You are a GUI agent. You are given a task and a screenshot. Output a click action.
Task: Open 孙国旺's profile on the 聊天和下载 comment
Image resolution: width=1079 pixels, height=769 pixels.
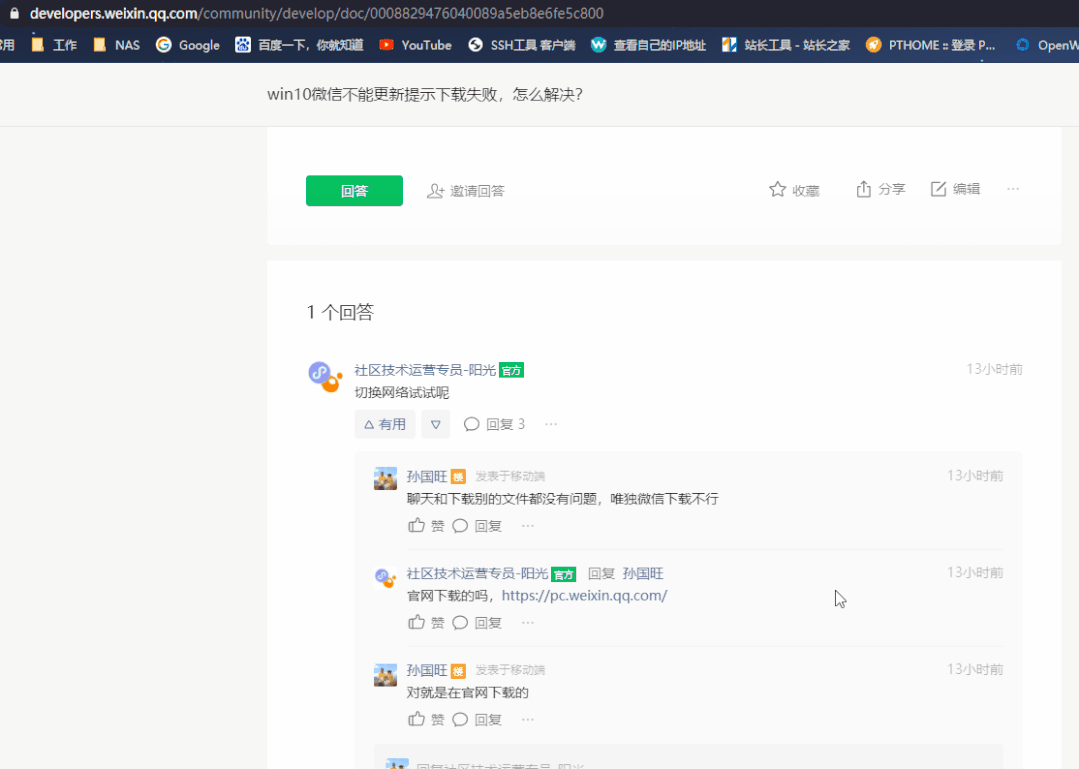point(427,476)
